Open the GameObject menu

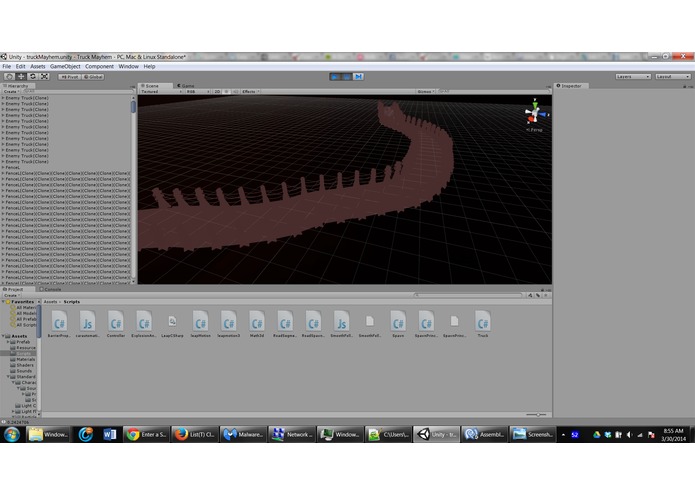click(65, 66)
